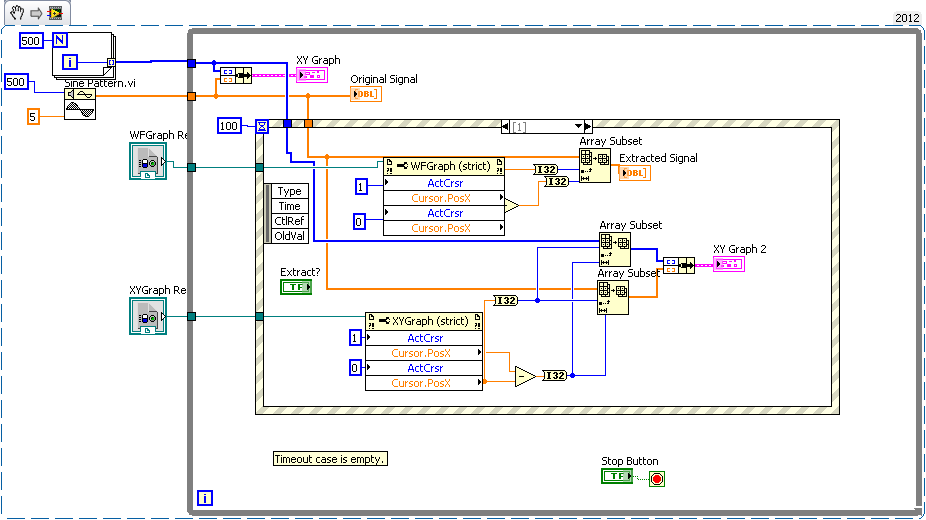This screenshot has width=926, height=520.
Task: Click the hand icon at top left
Action: (17, 13)
